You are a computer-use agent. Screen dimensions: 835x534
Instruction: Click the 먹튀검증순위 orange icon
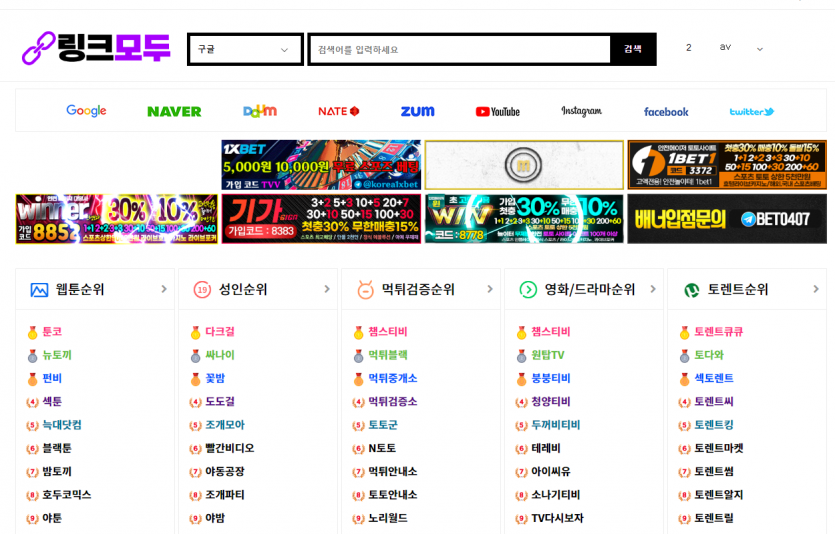[365, 290]
